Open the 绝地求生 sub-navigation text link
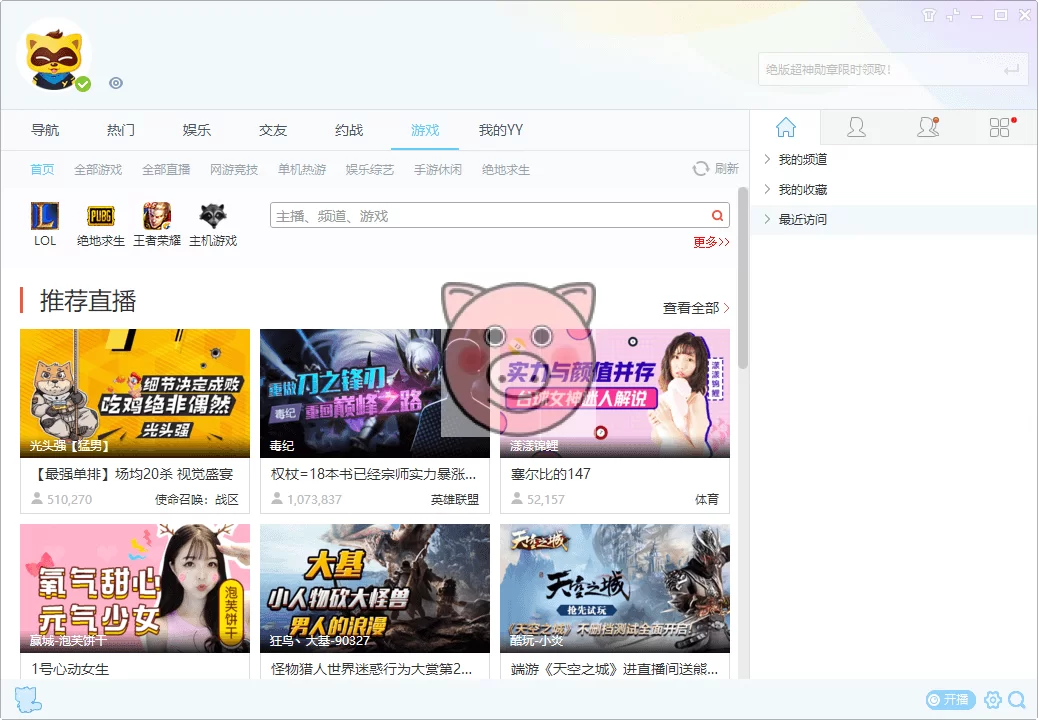The height and width of the screenshot is (720, 1038). coord(506,170)
